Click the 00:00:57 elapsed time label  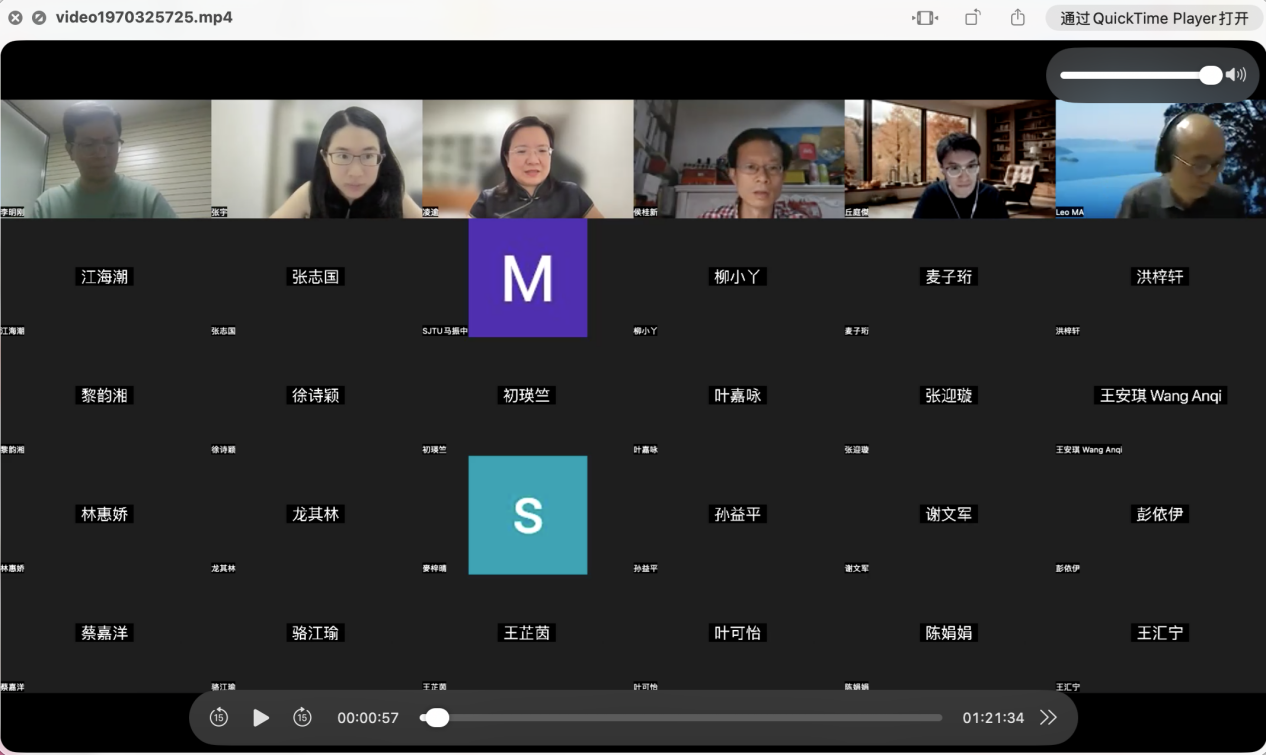tap(368, 718)
